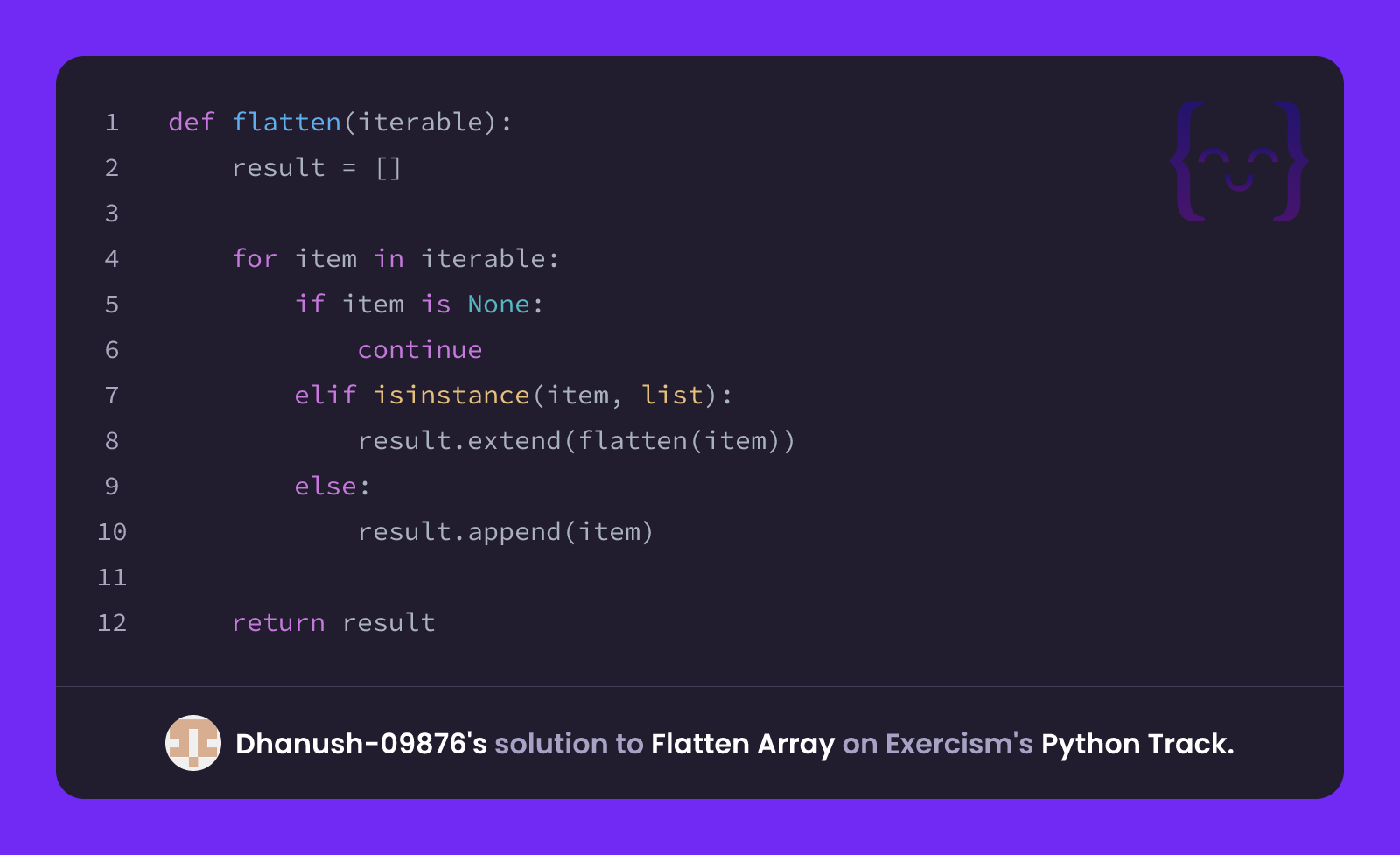Click the 'Python Track.' text

[1137, 744]
